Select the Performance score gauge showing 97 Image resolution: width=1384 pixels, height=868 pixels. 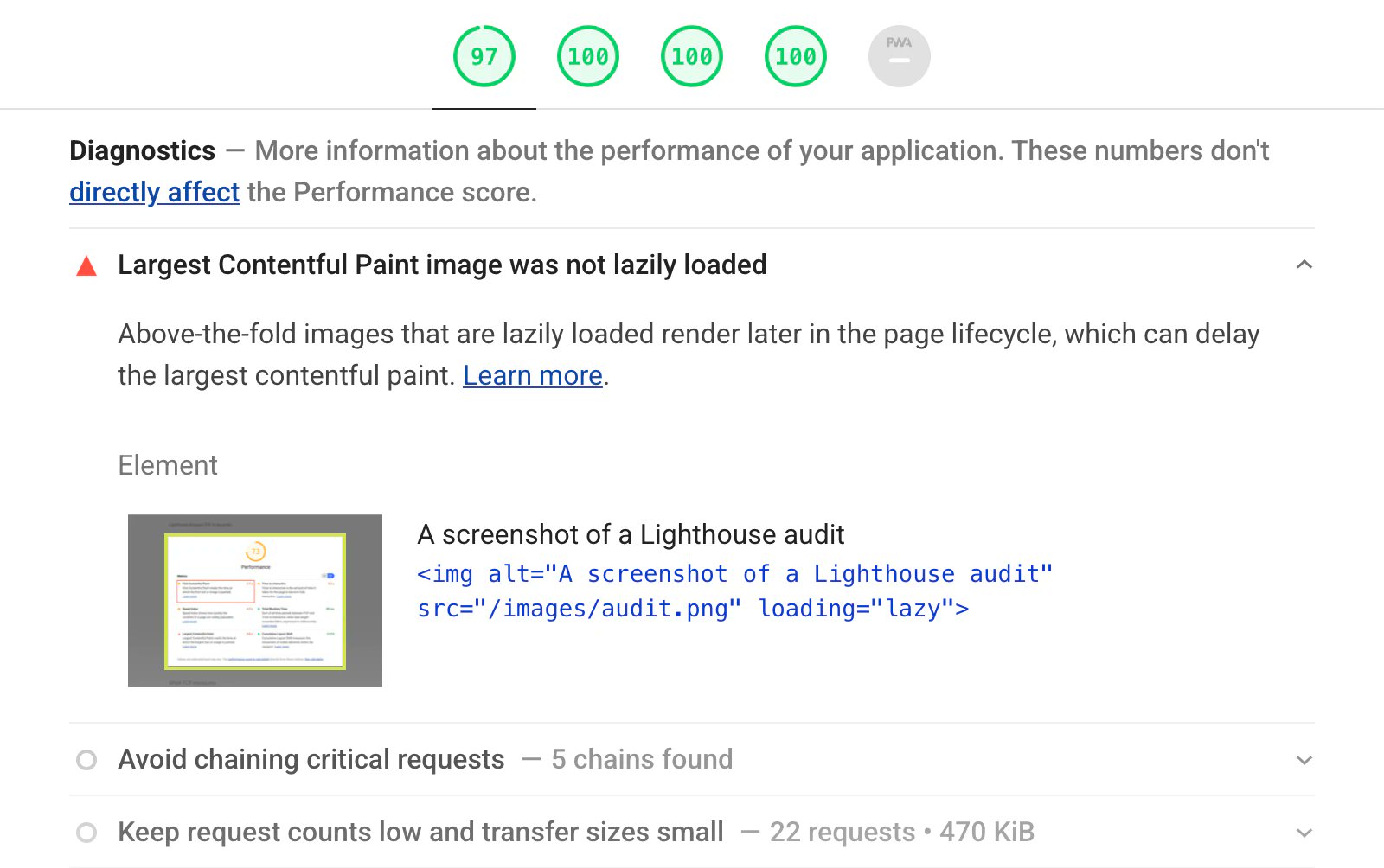[484, 55]
